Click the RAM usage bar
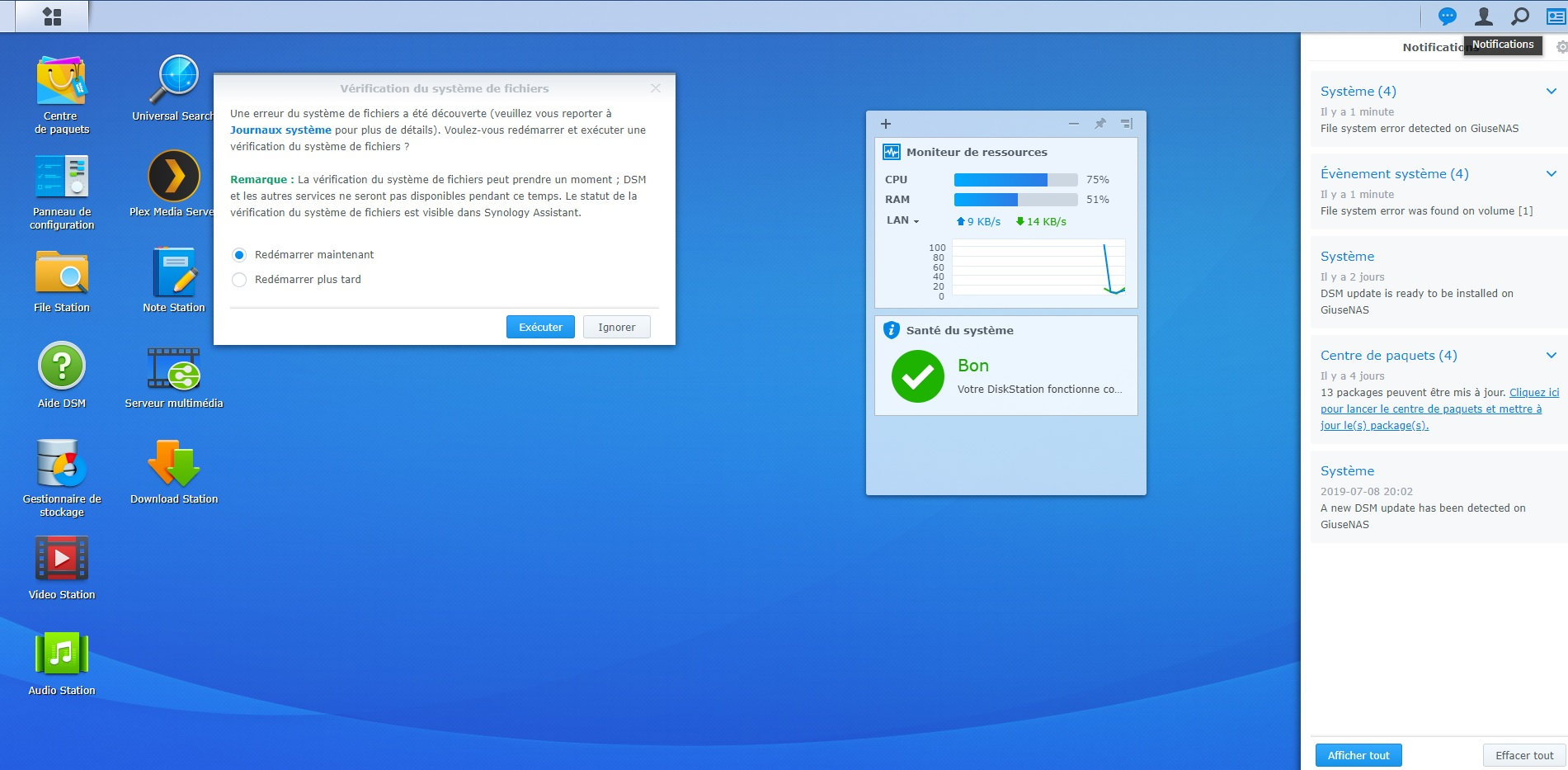1568x770 pixels. (1015, 200)
